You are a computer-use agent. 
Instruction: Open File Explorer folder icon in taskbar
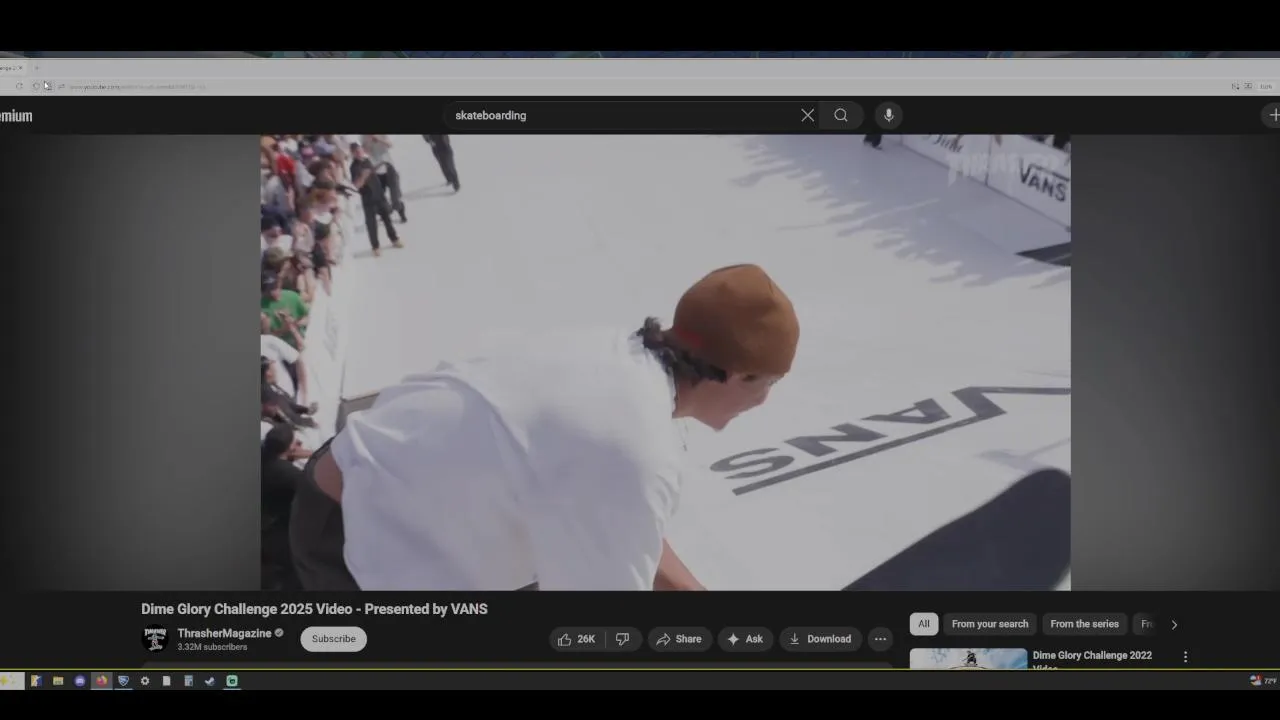pos(58,681)
